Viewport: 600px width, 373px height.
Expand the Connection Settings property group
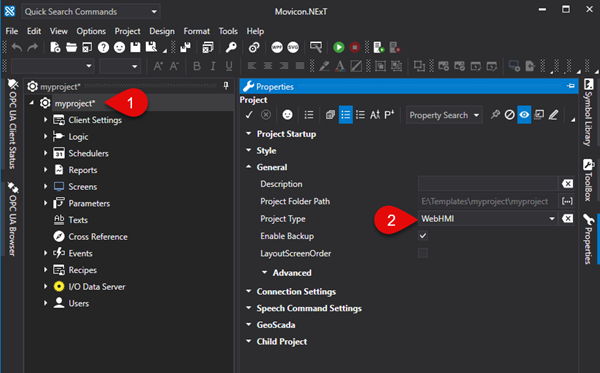[x=249, y=291]
